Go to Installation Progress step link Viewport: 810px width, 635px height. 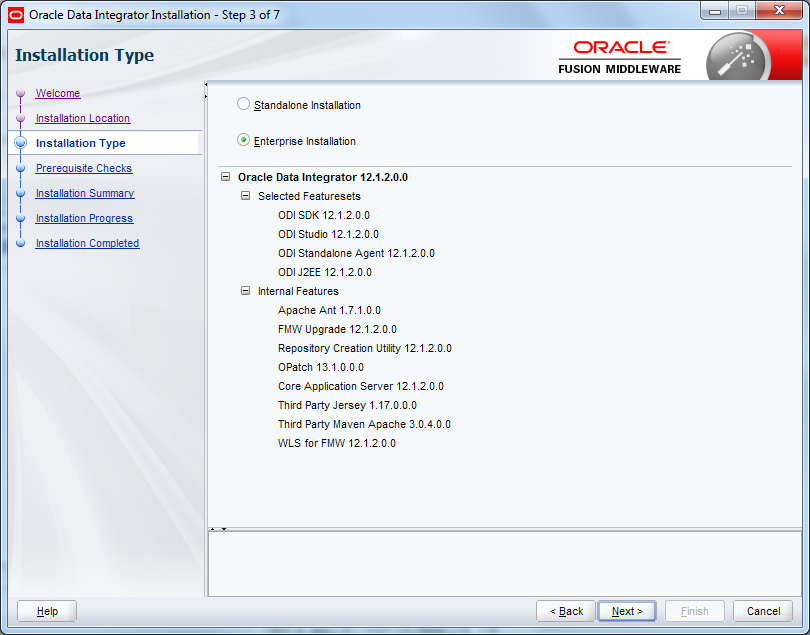pyautogui.click(x=84, y=219)
